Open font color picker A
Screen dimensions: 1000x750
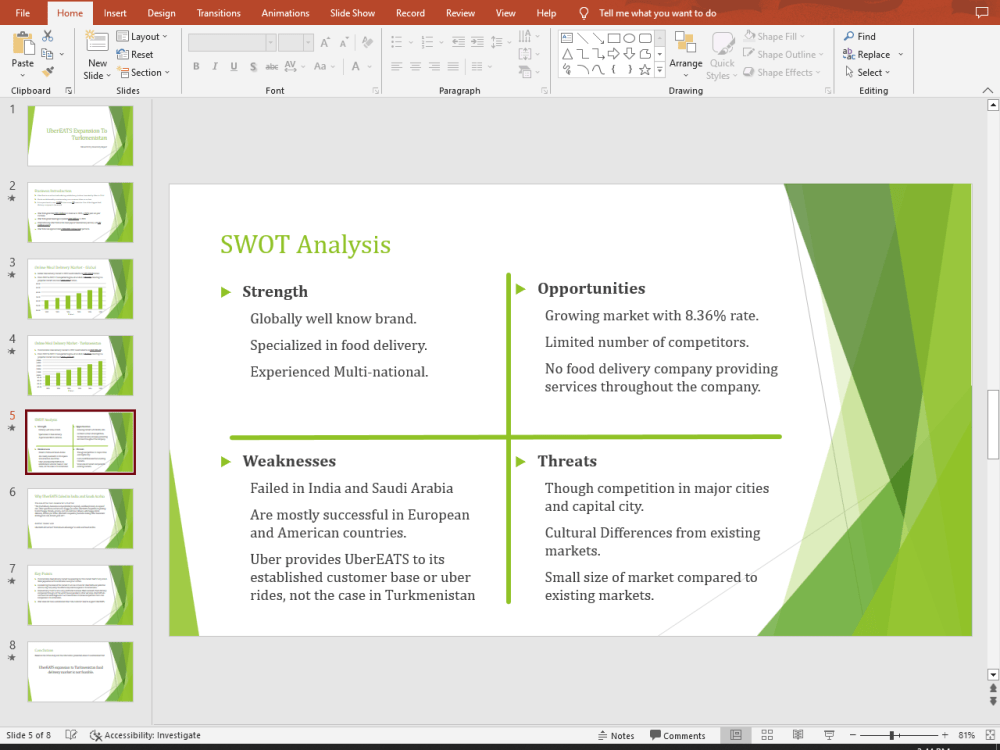coord(355,66)
